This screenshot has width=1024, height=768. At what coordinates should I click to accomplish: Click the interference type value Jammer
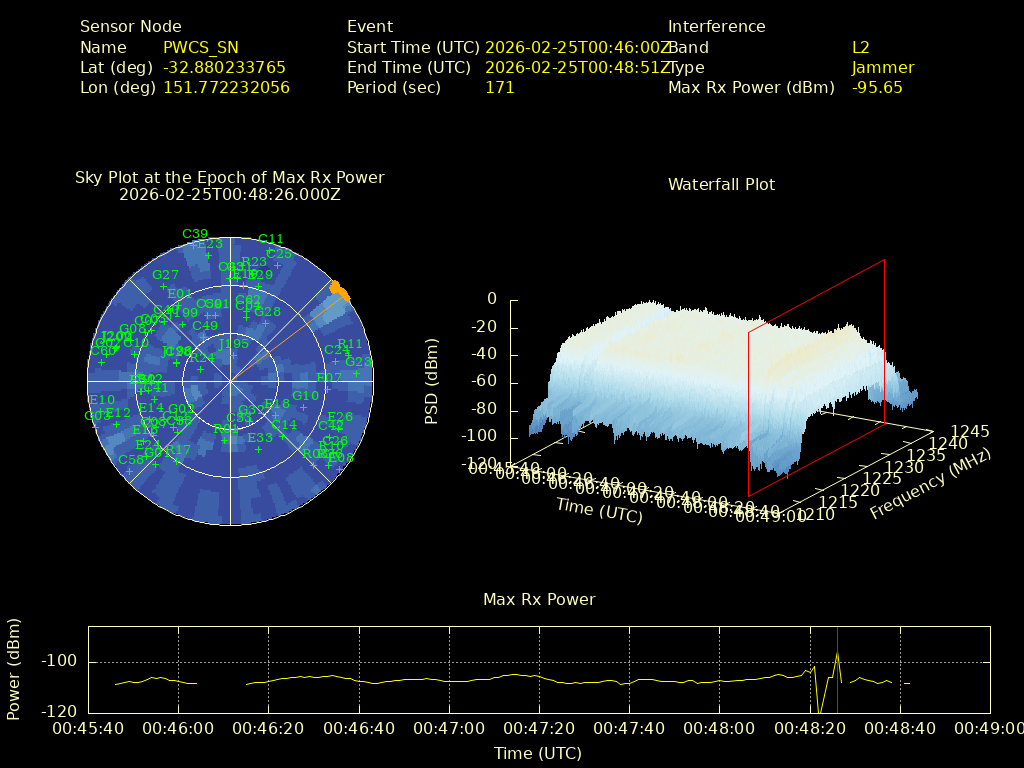883,67
